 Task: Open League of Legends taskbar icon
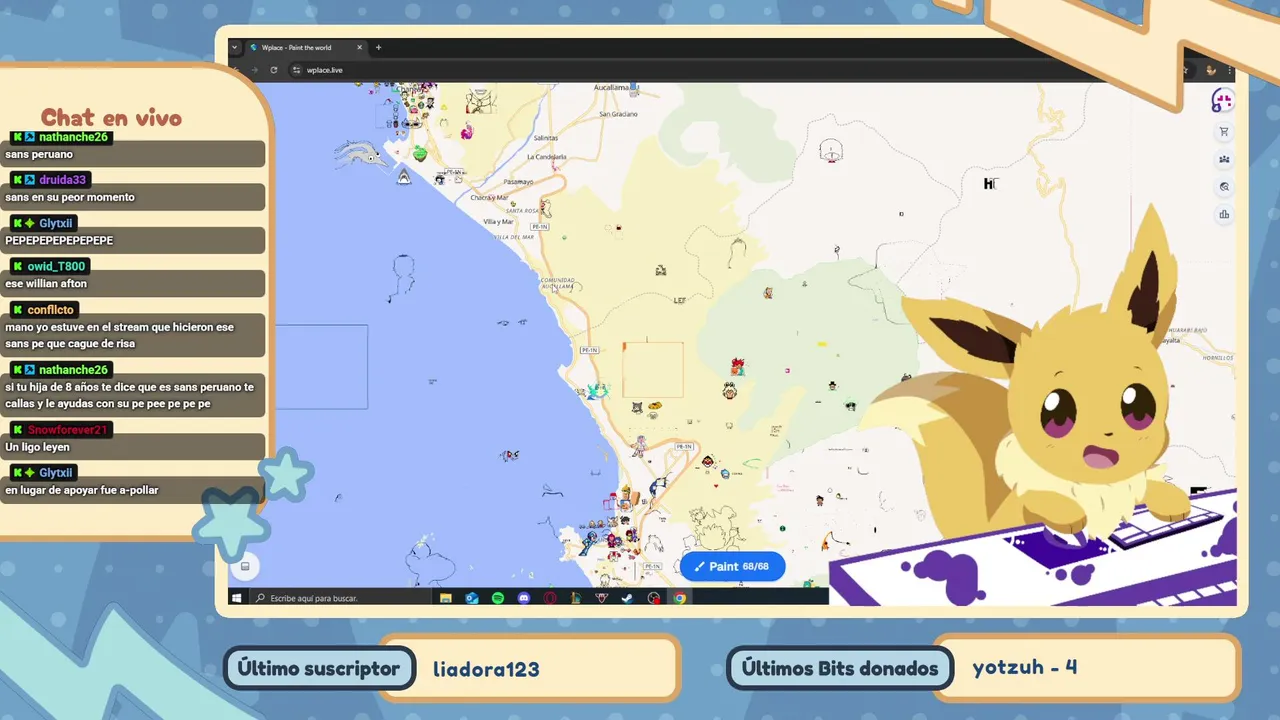pos(576,598)
